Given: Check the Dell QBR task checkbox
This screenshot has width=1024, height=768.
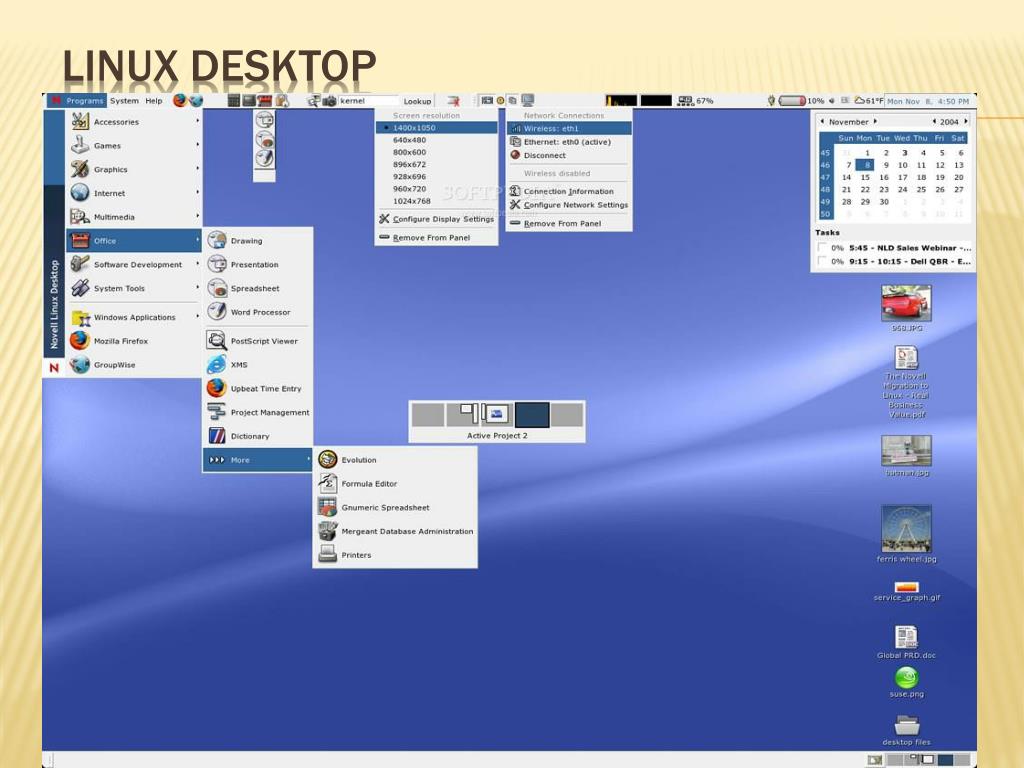Looking at the screenshot, I should 822,261.
